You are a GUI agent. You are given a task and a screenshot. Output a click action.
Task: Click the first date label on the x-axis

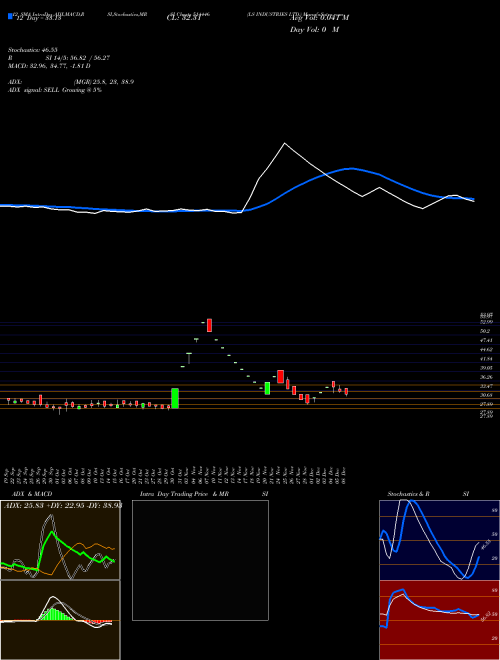point(8,475)
